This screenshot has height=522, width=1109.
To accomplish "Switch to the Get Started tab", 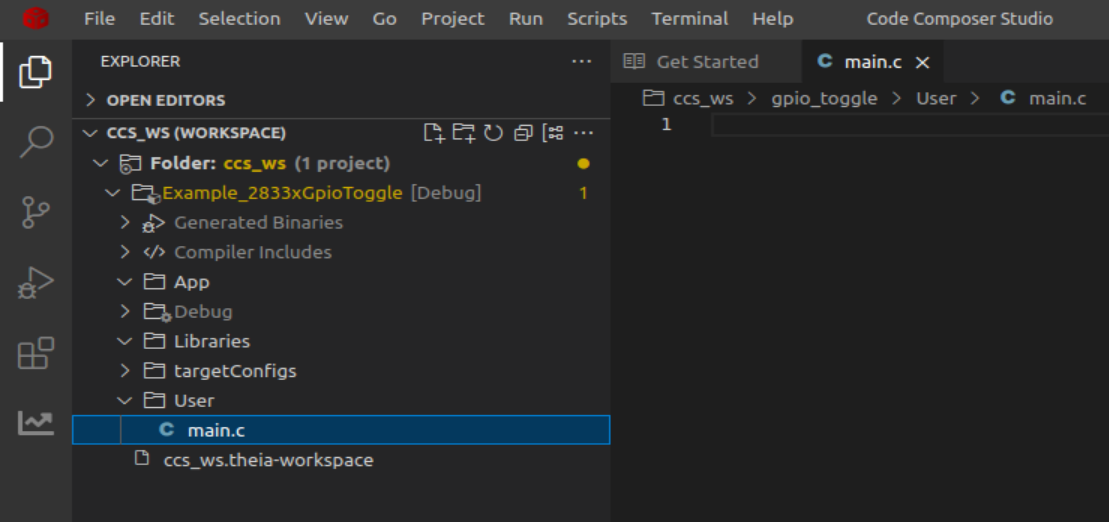I will pos(706,62).
